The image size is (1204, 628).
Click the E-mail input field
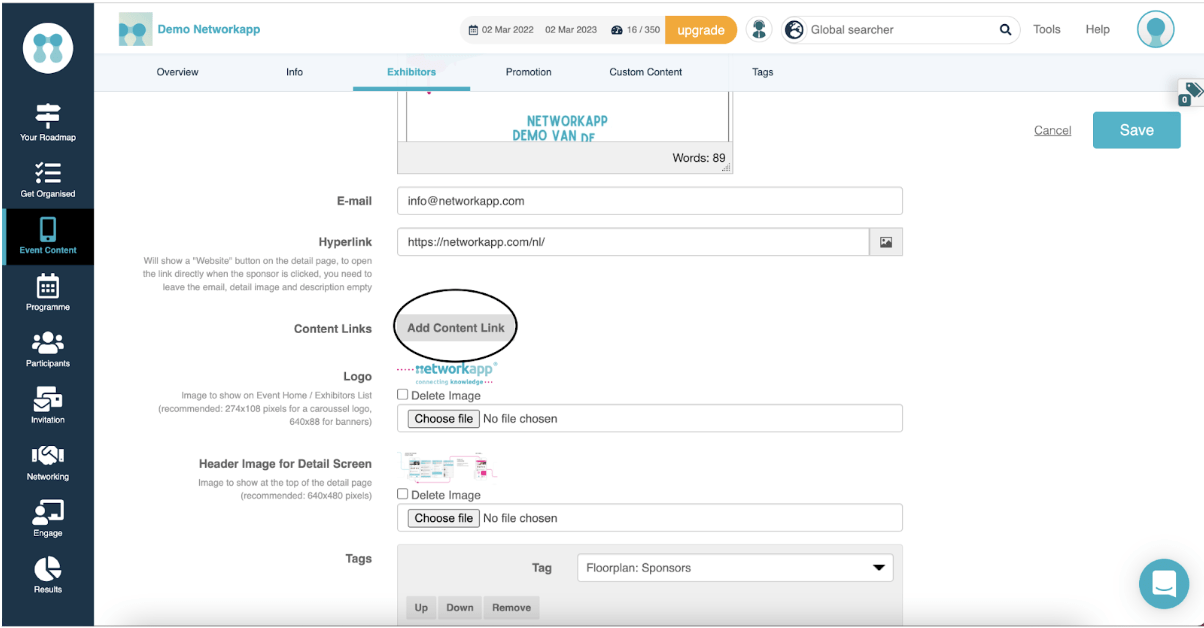[650, 201]
